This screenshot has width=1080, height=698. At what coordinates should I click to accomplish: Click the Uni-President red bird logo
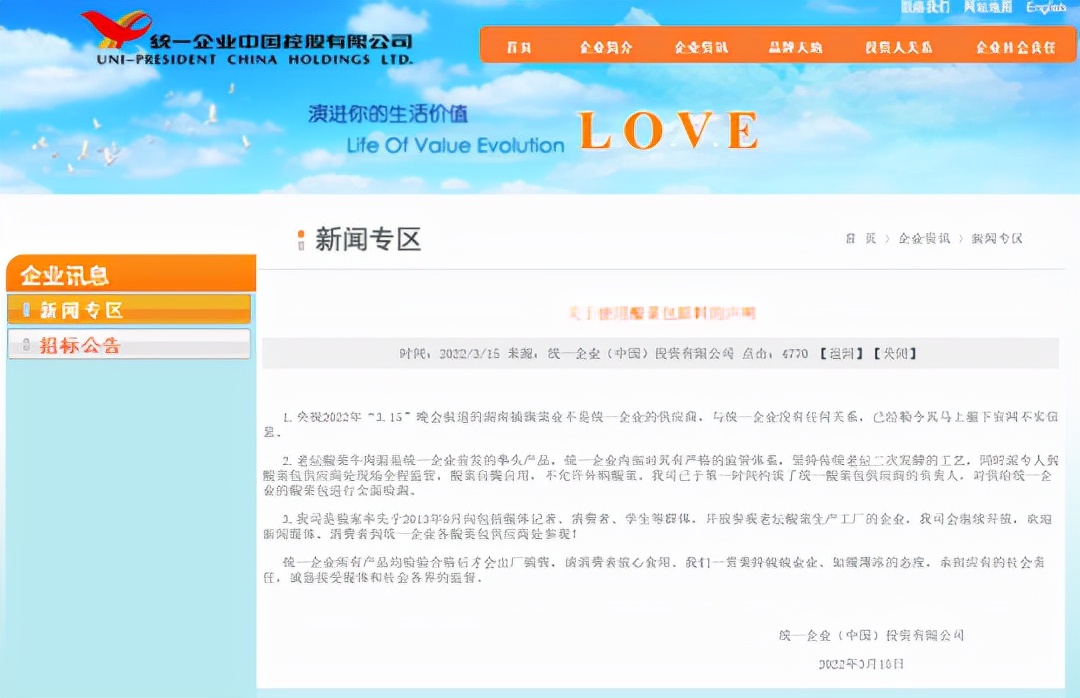tap(116, 28)
